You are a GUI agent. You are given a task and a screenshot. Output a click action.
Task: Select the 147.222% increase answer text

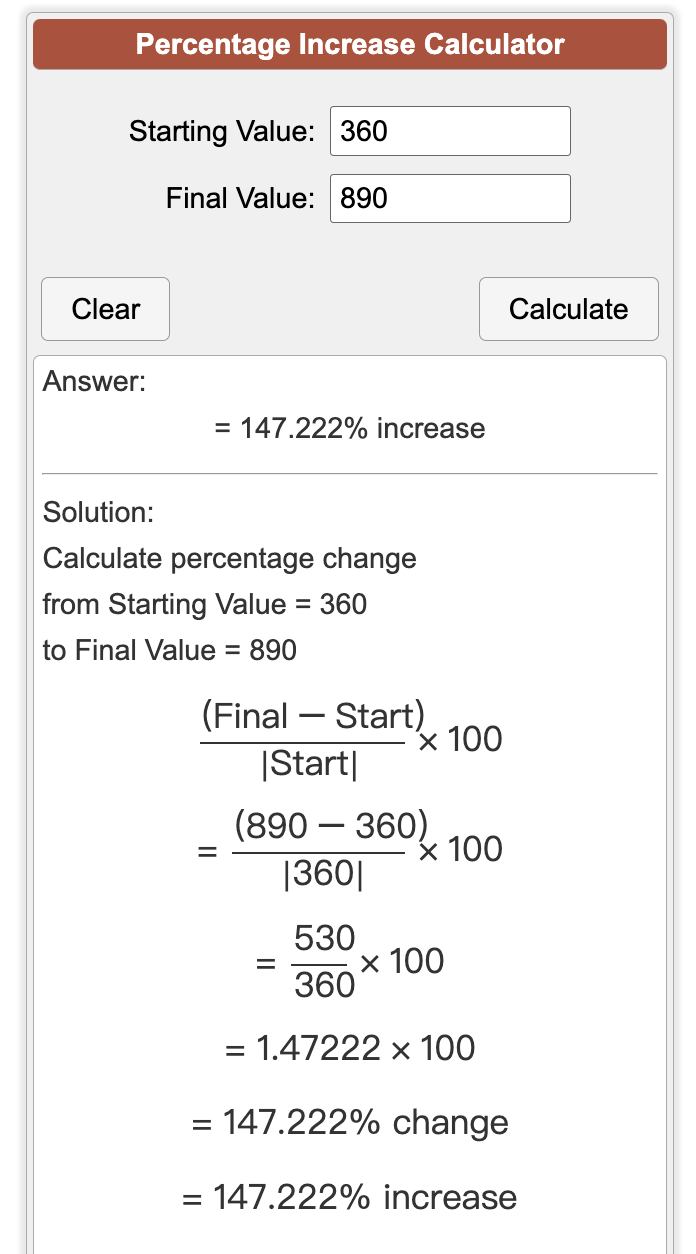click(x=350, y=428)
